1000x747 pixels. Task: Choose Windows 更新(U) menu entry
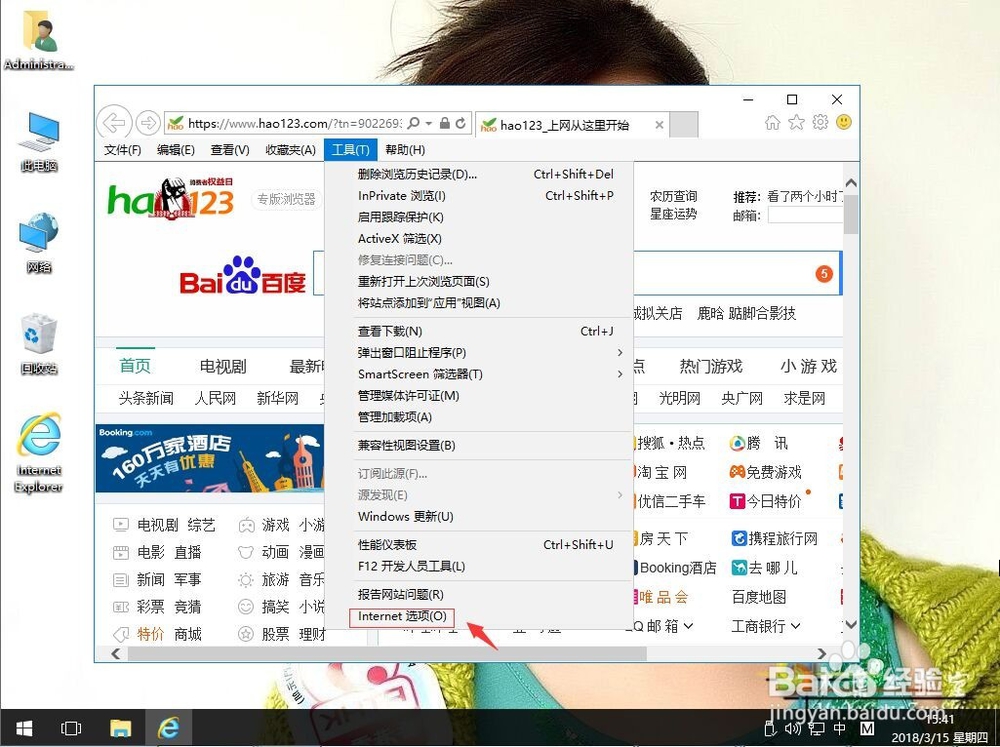tap(480, 517)
